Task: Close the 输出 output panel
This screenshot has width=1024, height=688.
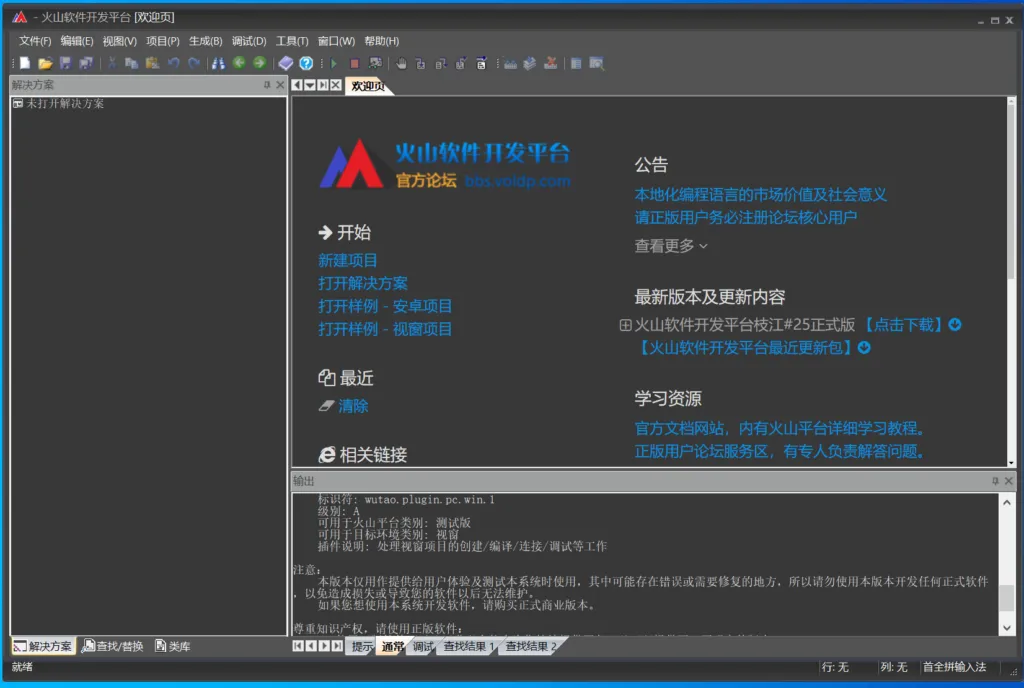Action: click(x=1008, y=481)
